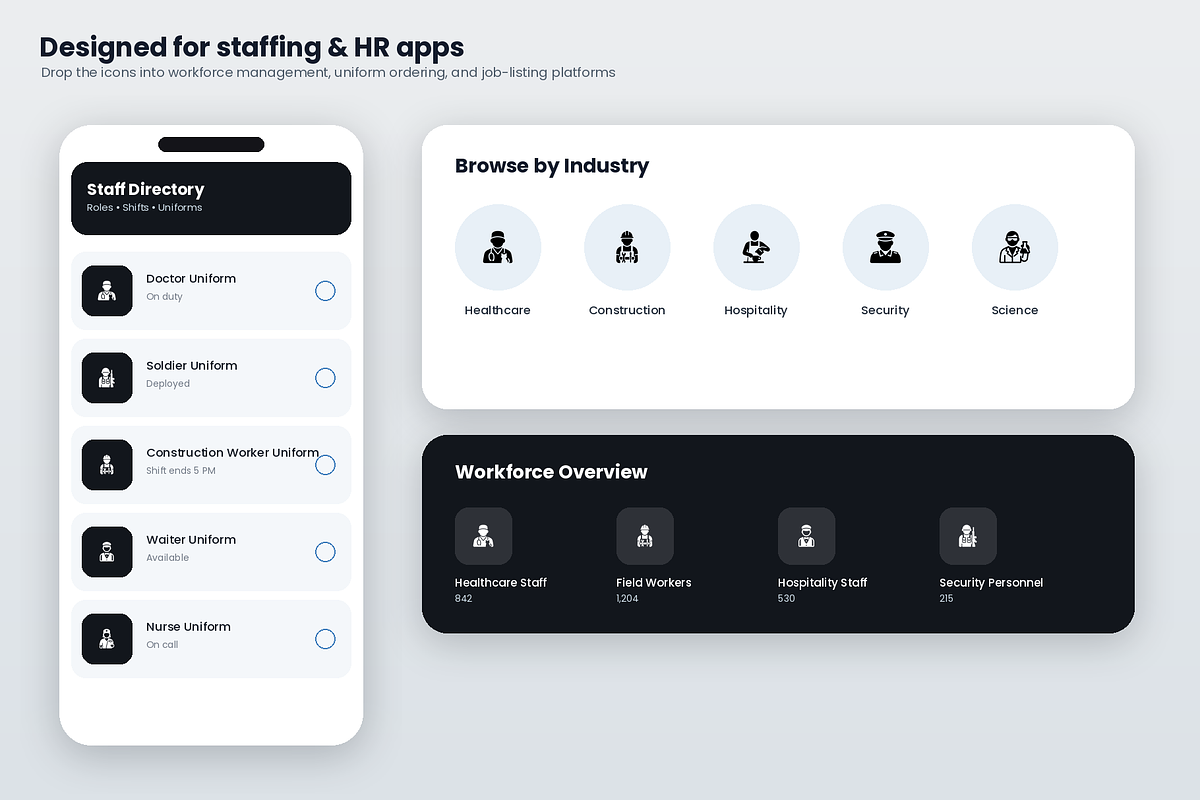1200x800 pixels.
Task: Click the Healthcare Staff overview icon
Action: pos(483,536)
